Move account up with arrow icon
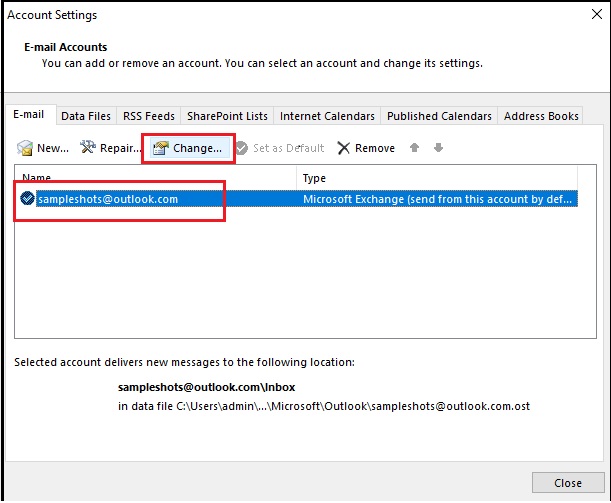Image resolution: width=611 pixels, height=503 pixels. (x=415, y=148)
